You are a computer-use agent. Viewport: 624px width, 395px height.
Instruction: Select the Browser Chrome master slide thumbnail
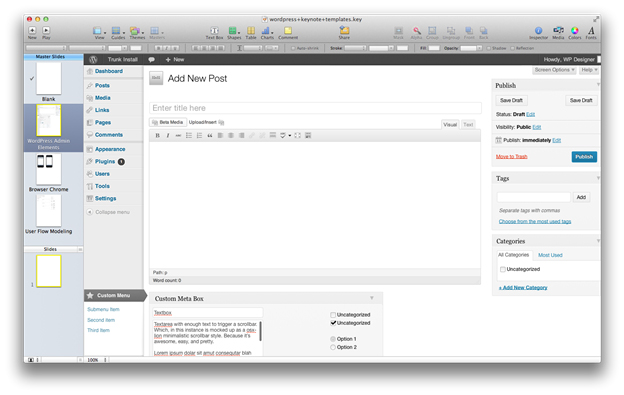49,169
